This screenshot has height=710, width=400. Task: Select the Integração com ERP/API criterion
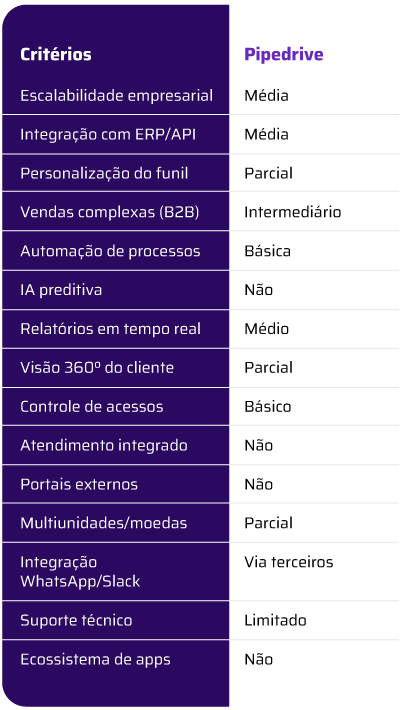point(108,134)
